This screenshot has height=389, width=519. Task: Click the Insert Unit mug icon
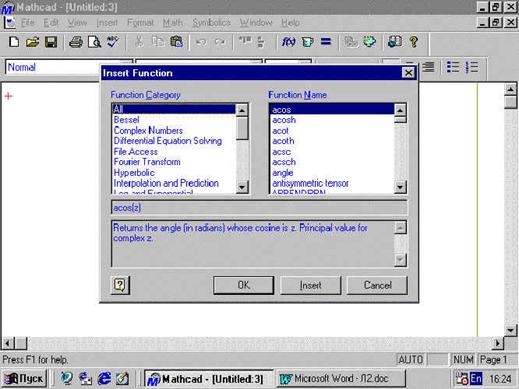[x=307, y=42]
